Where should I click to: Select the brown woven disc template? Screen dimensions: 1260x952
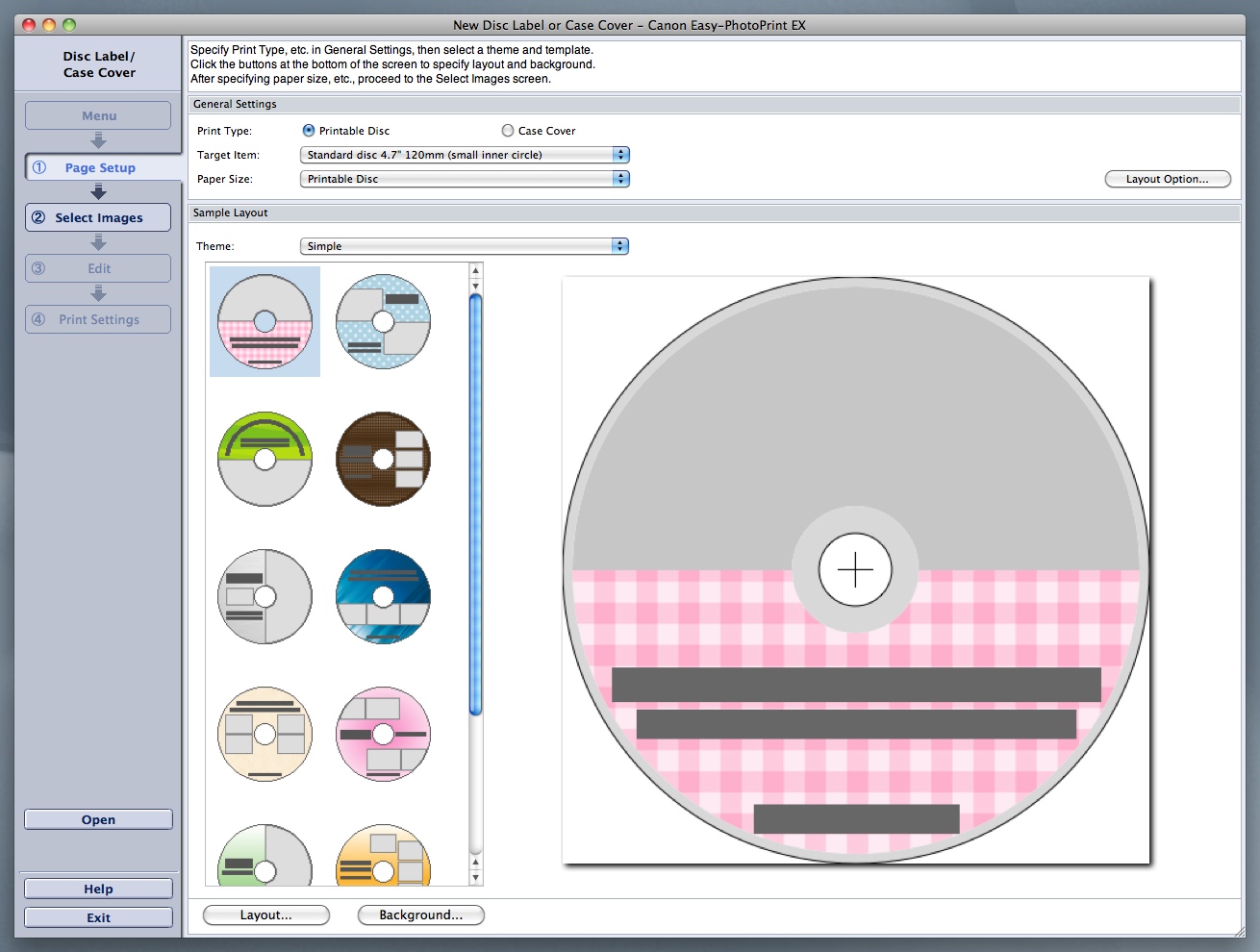click(x=383, y=459)
